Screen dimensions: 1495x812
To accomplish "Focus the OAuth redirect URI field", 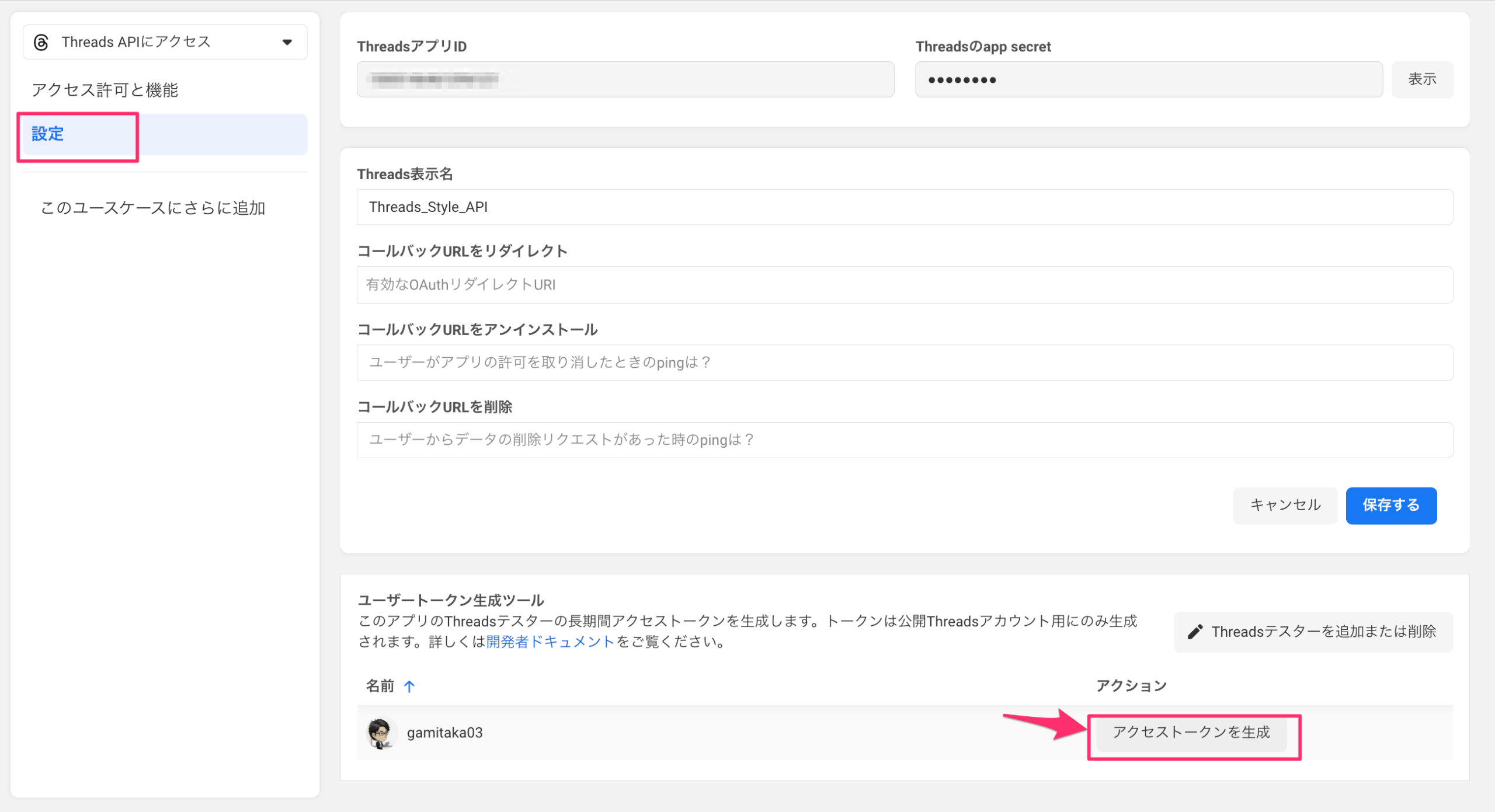I will [x=904, y=285].
